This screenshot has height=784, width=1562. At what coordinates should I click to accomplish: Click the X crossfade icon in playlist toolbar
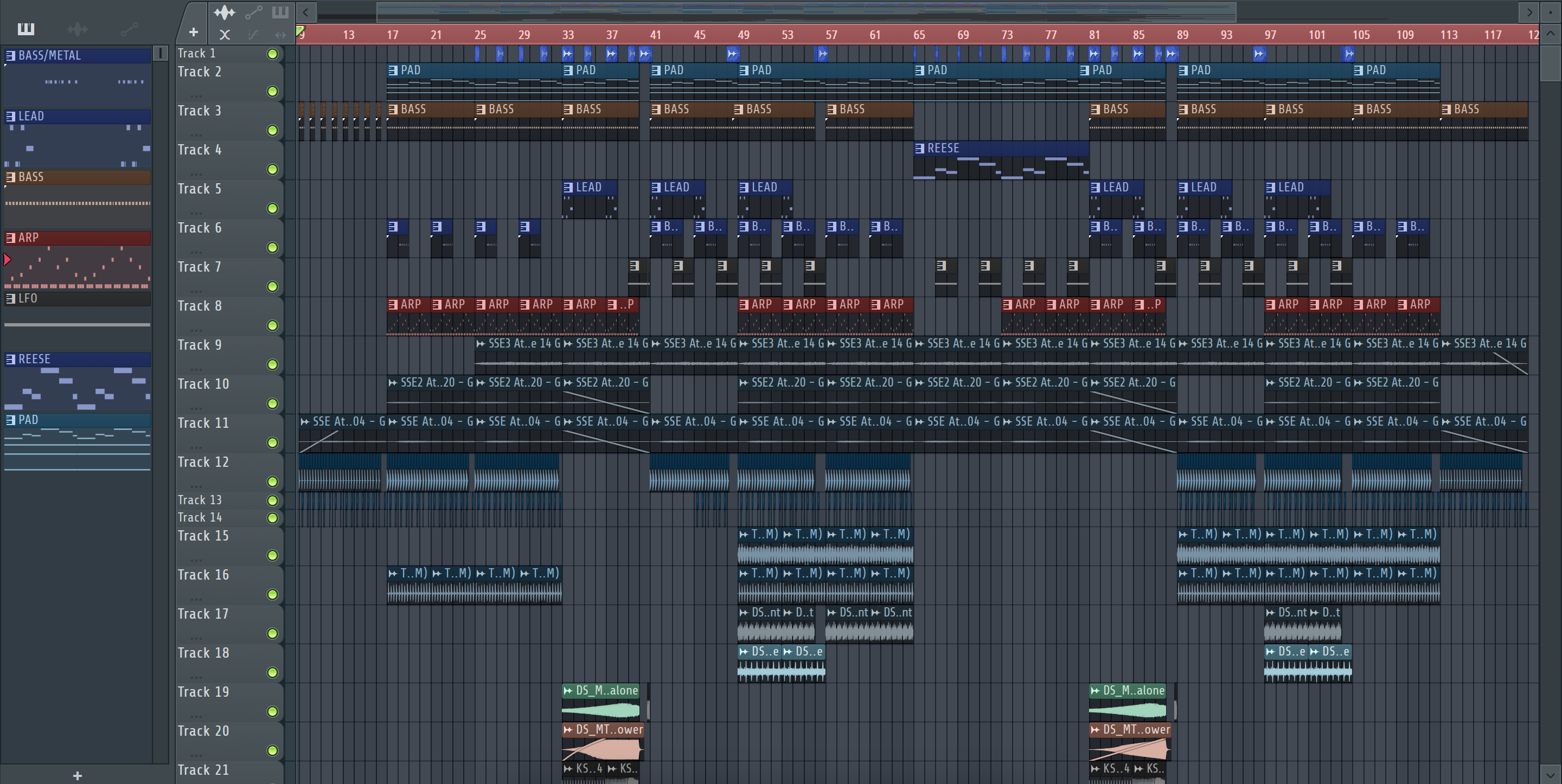pyautogui.click(x=225, y=35)
